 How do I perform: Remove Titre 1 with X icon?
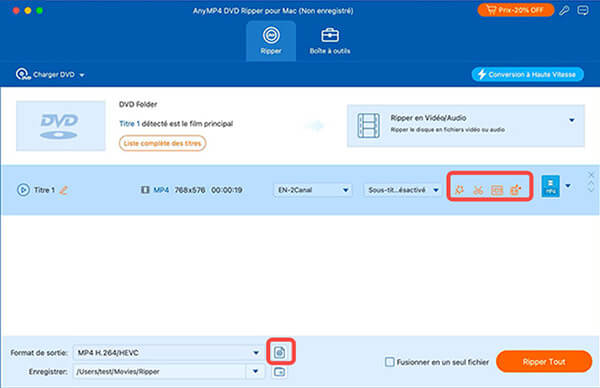pos(591,175)
